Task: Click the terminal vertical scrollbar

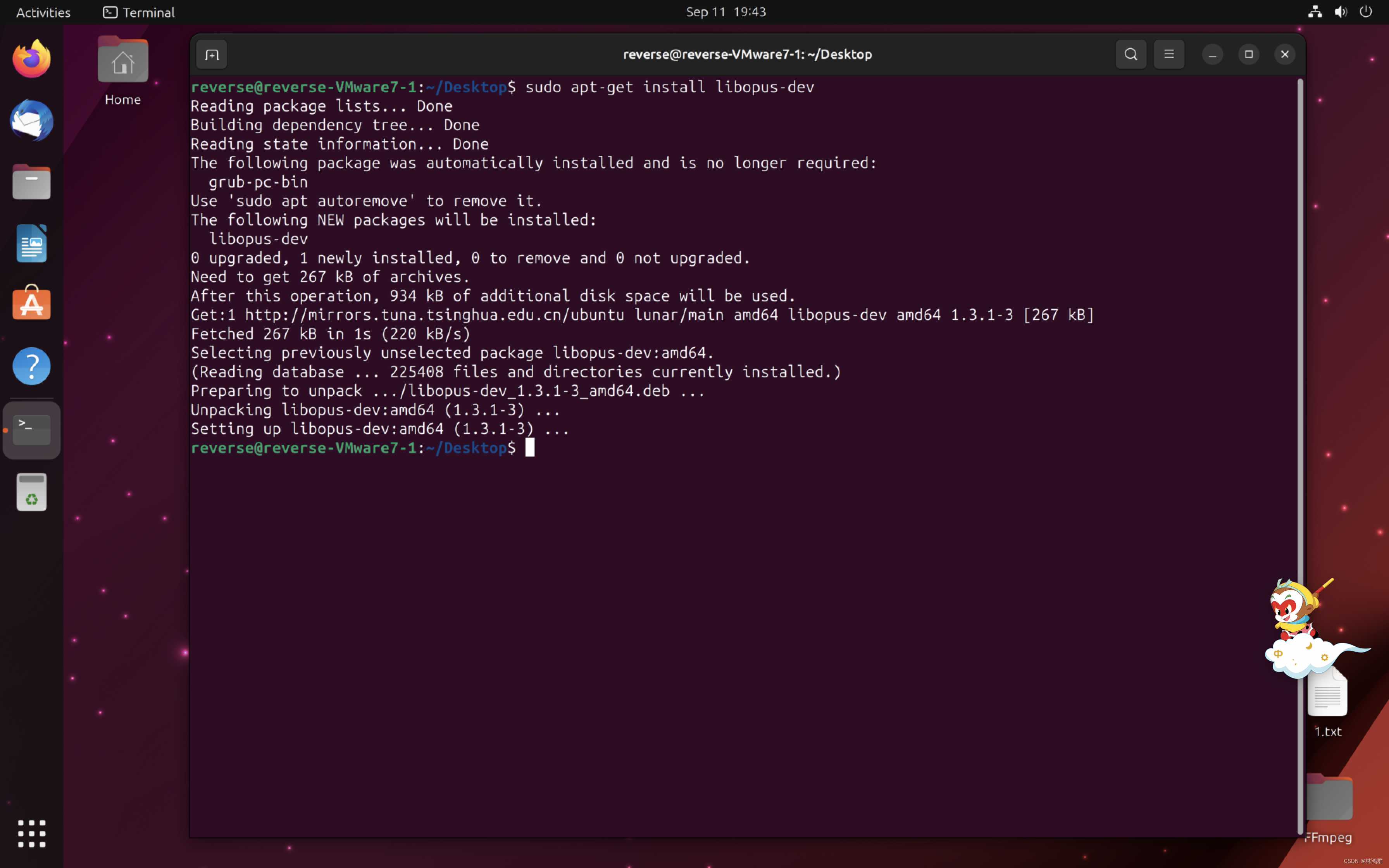Action: pos(1300,456)
